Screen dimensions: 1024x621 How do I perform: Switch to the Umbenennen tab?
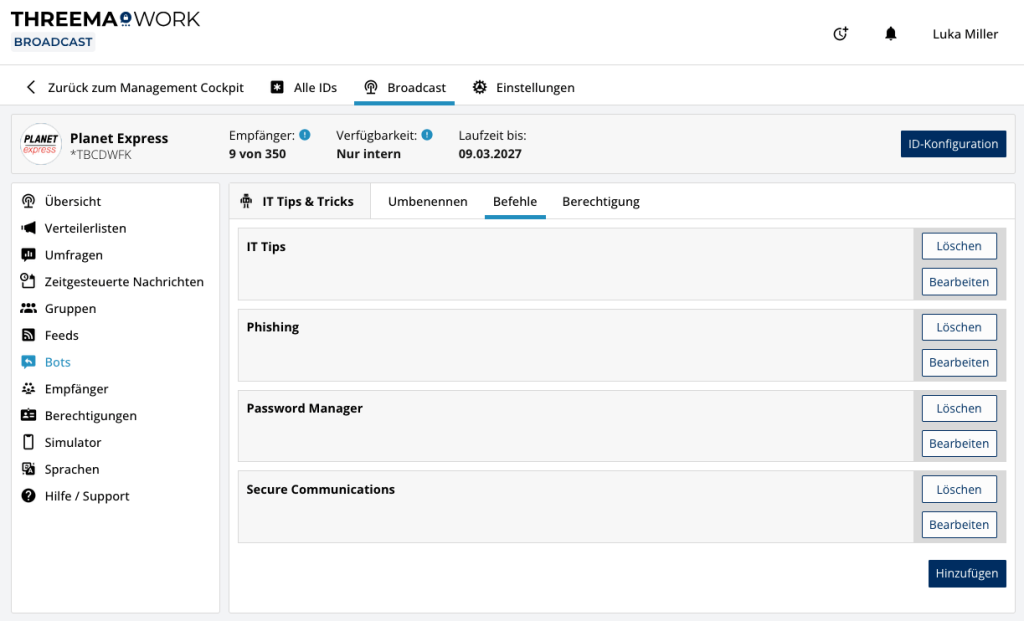point(427,201)
